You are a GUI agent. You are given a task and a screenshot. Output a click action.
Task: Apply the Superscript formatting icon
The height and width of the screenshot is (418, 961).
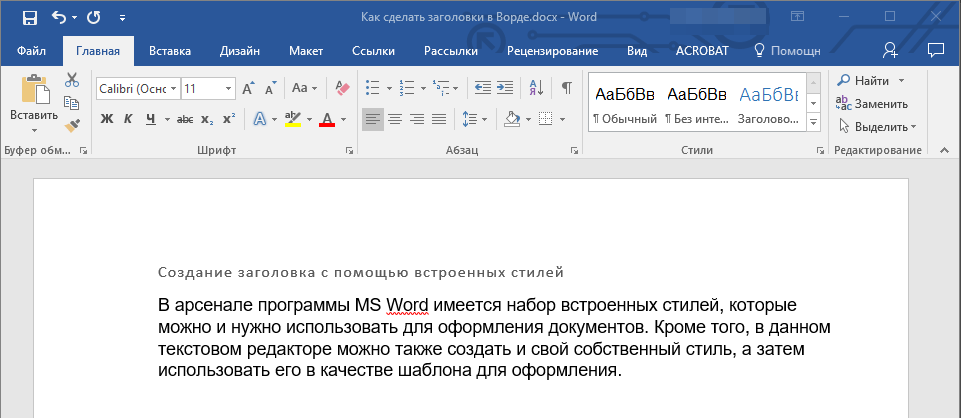[x=229, y=119]
